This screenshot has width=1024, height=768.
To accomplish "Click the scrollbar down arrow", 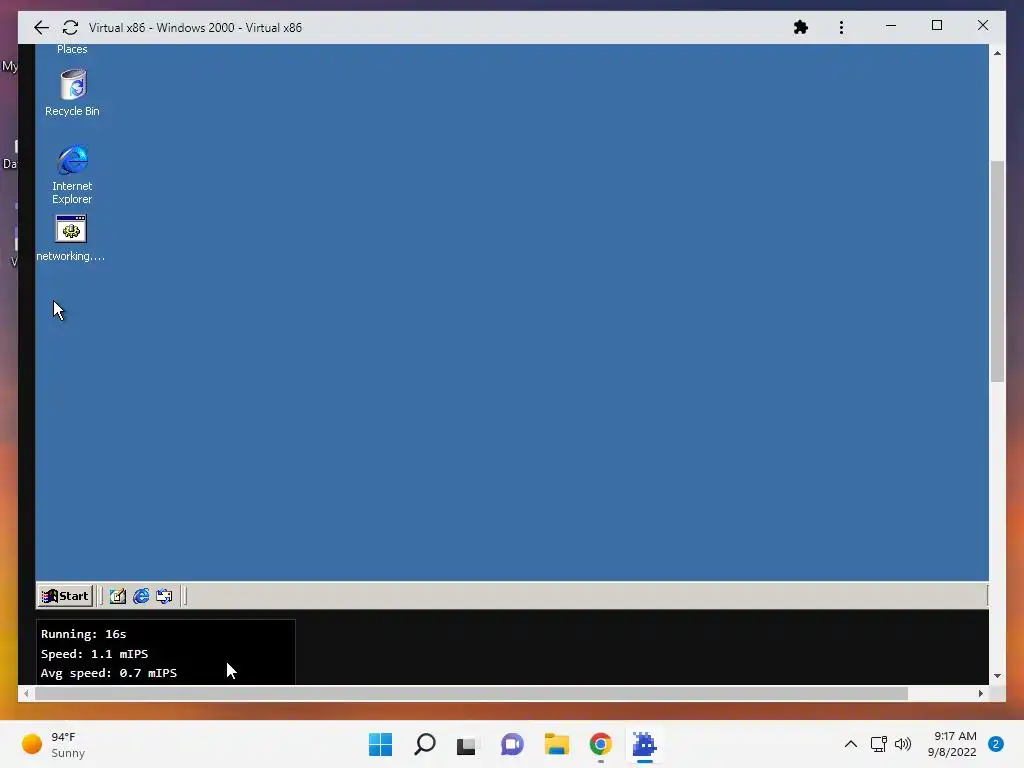I will [997, 676].
